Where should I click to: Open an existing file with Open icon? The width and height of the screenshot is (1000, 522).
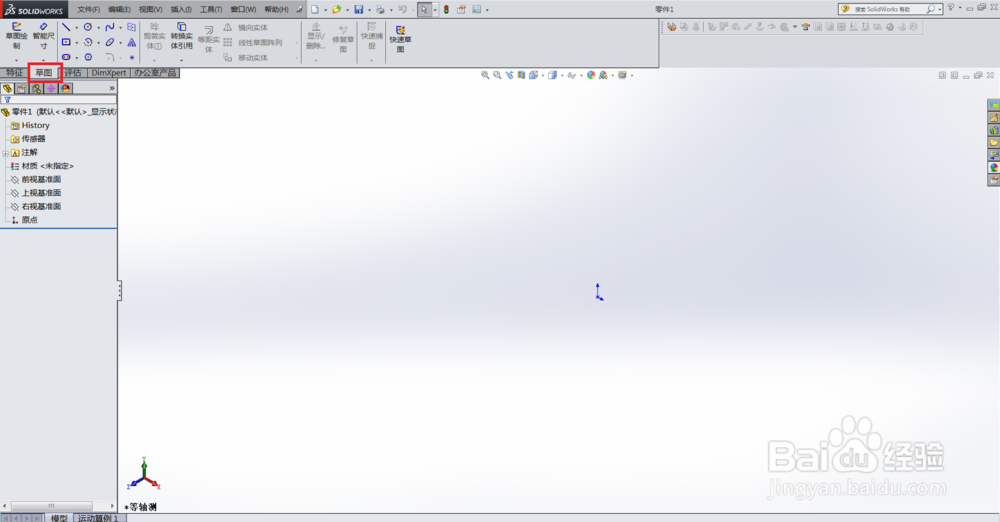point(336,10)
